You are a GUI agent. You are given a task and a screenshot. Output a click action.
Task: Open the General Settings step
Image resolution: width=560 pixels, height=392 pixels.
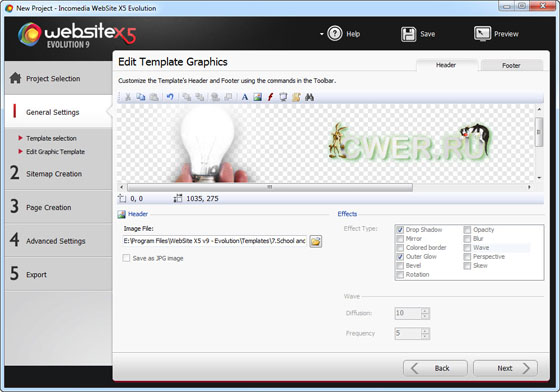(58, 112)
